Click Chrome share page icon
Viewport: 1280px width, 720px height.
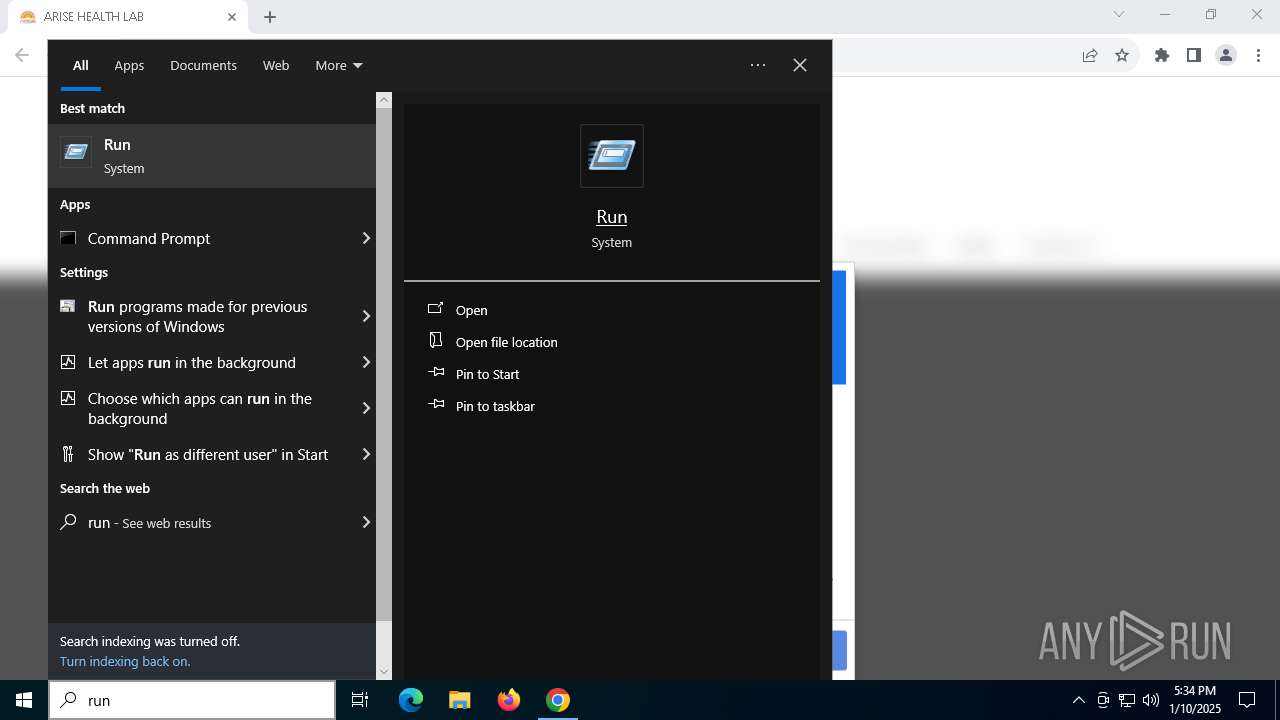coord(1090,55)
